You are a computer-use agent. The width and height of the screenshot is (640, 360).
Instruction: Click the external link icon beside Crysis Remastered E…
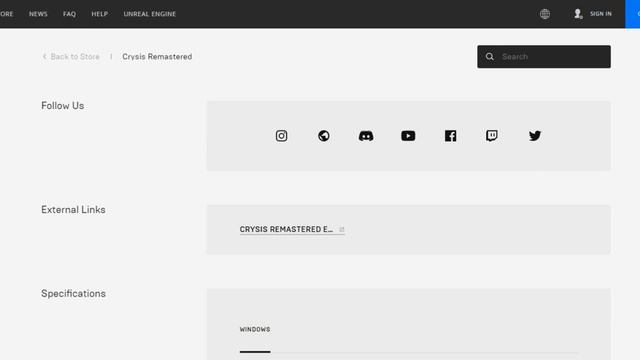coord(342,229)
